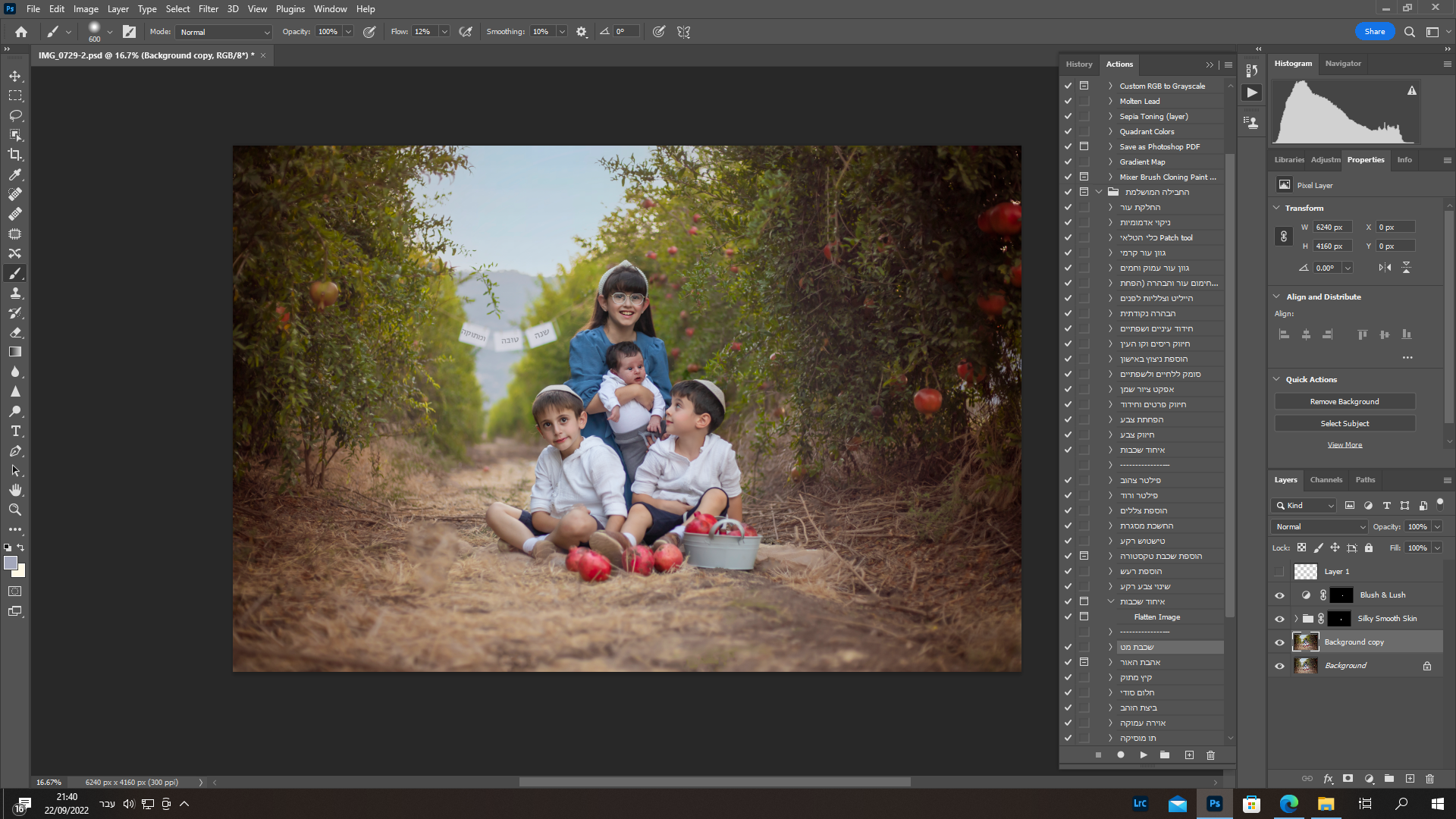Screen dimensions: 1456x819
Task: Click the foreground color swatch
Action: [11, 563]
